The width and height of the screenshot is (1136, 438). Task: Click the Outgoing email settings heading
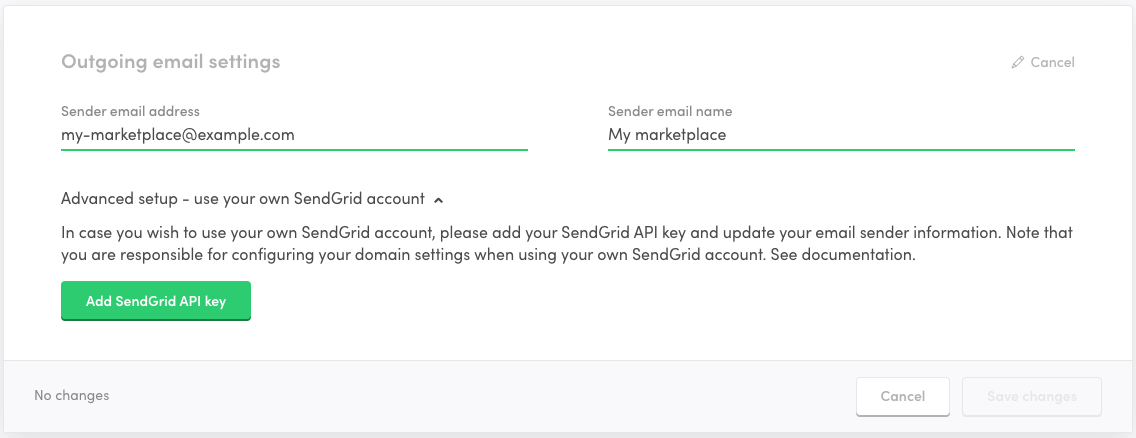170,62
